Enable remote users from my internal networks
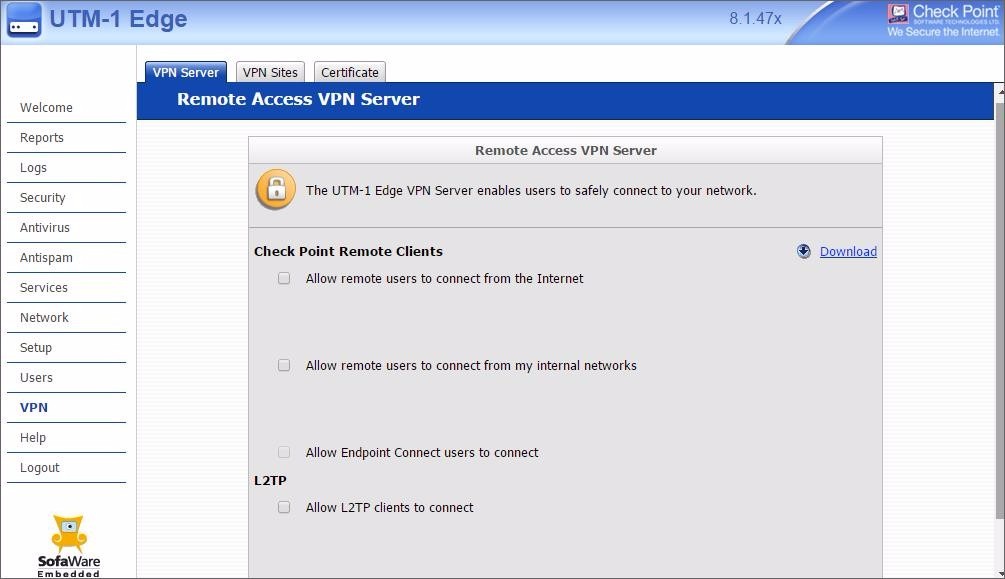 284,365
